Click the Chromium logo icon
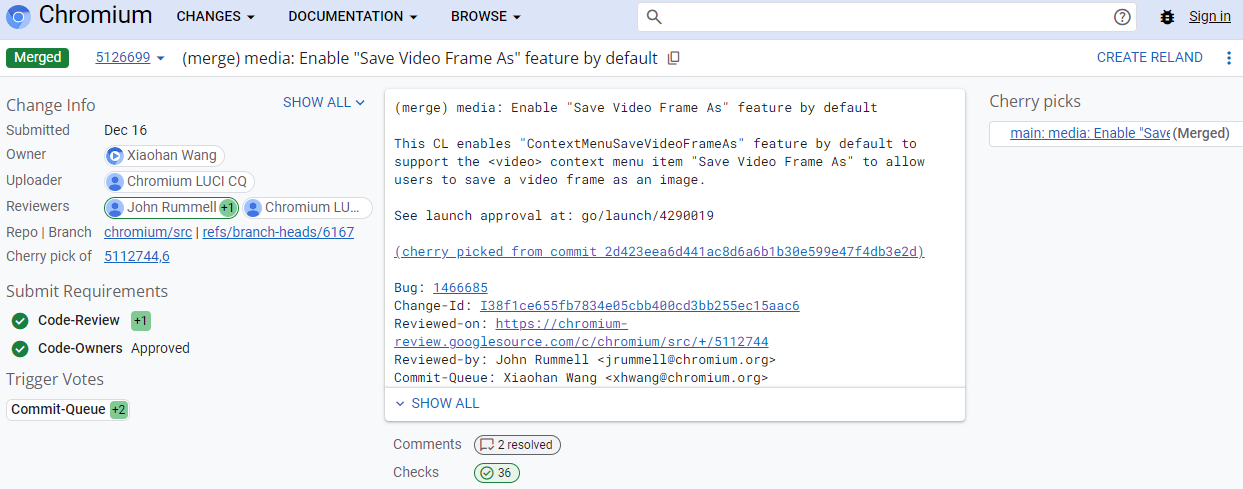The image size is (1243, 489). coord(18,17)
